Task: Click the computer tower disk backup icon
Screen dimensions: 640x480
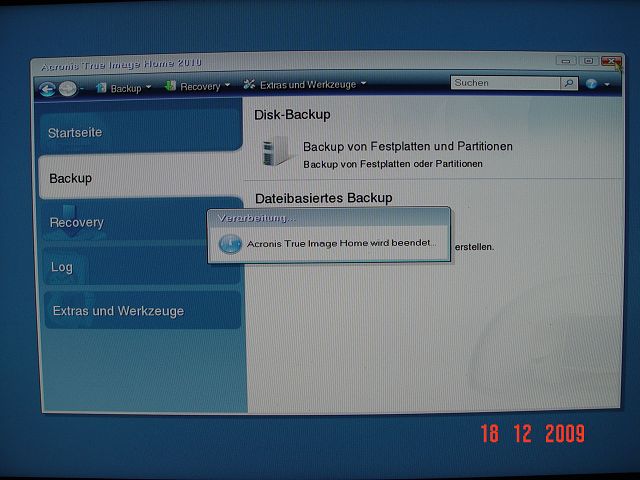Action: click(277, 152)
